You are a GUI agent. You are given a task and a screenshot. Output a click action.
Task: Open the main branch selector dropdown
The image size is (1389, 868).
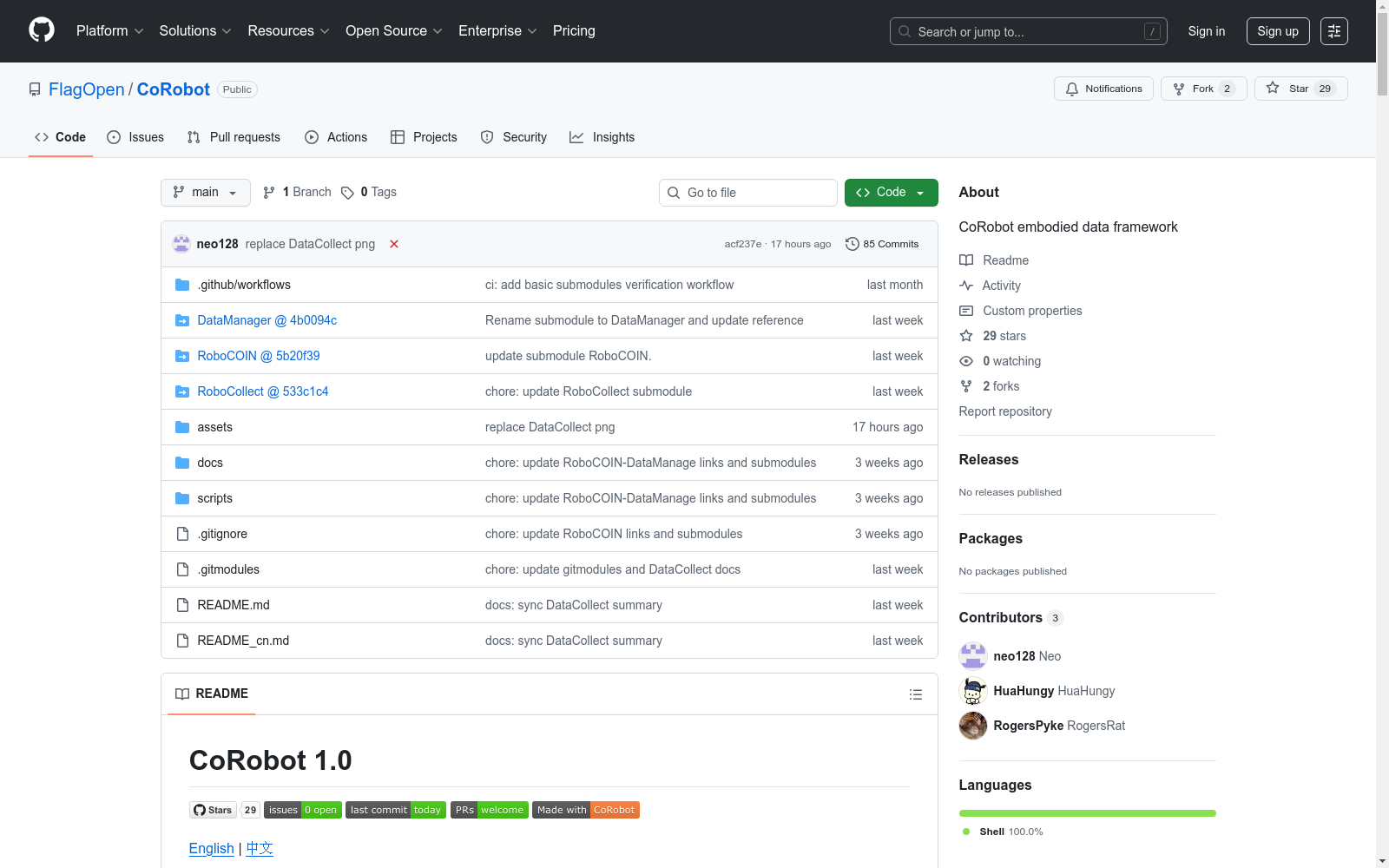(x=206, y=193)
